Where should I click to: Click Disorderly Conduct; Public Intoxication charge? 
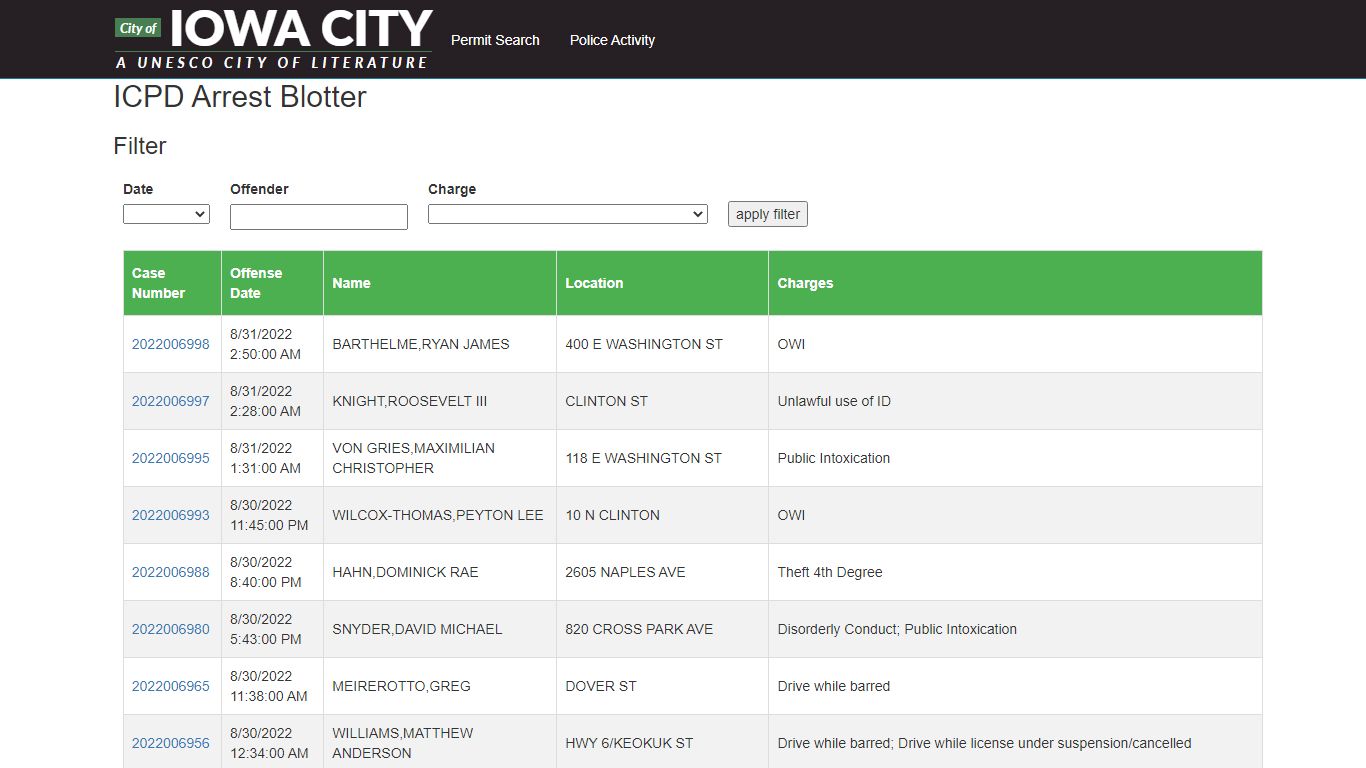[897, 629]
